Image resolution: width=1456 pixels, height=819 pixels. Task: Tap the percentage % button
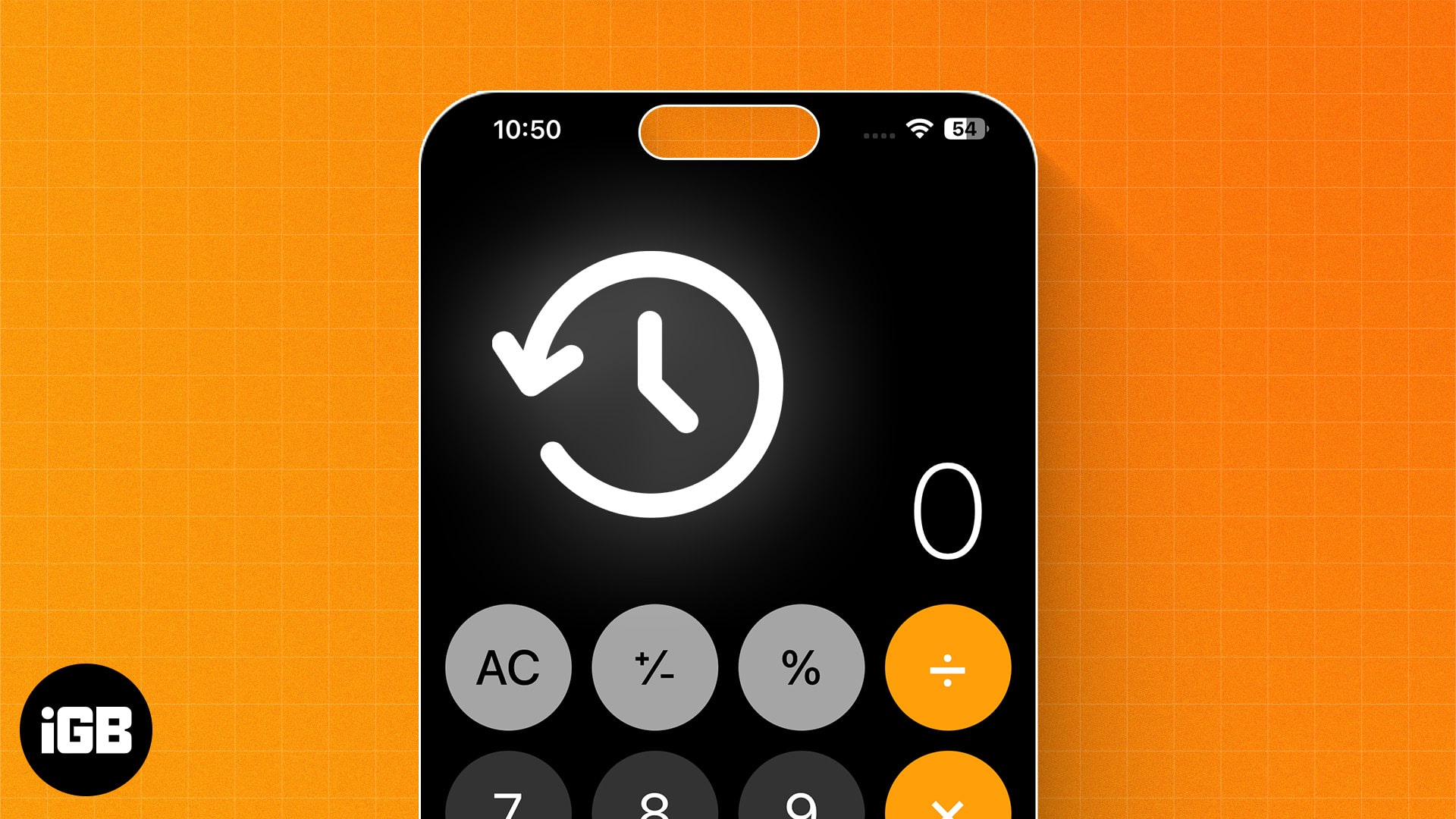799,671
